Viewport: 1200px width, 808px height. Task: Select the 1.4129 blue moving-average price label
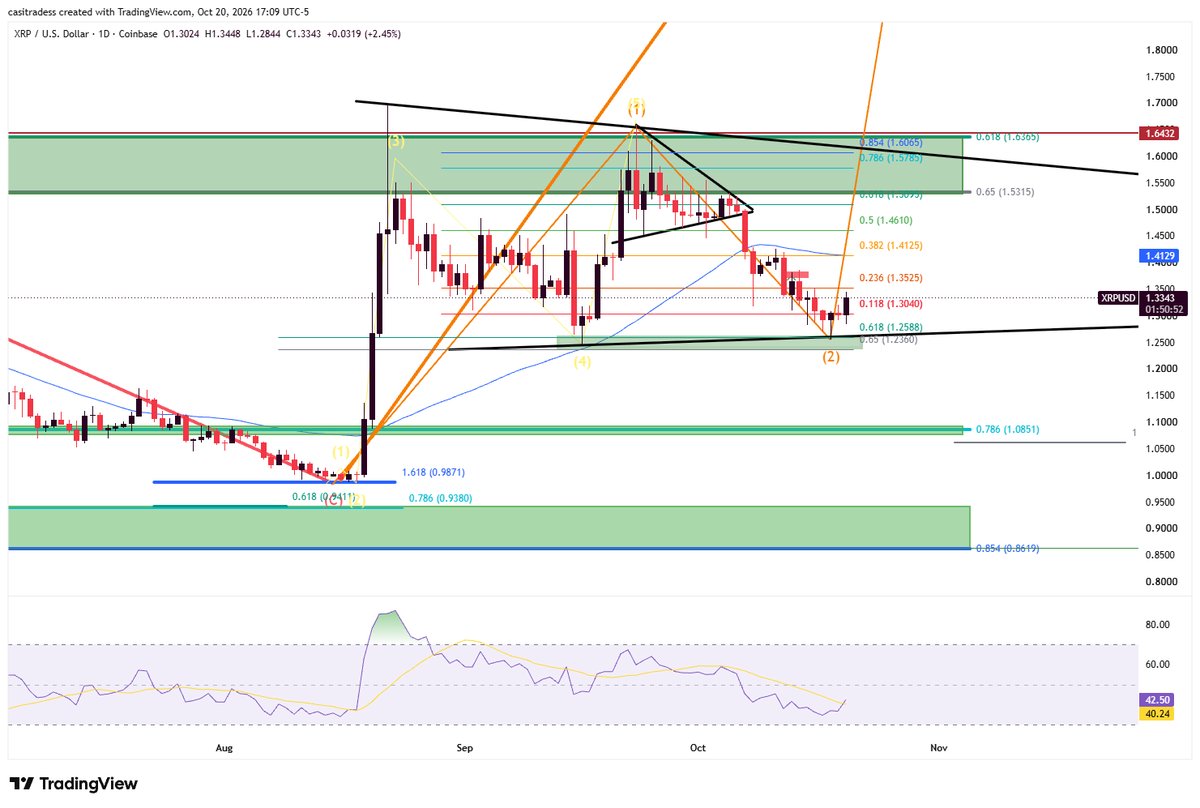1162,256
